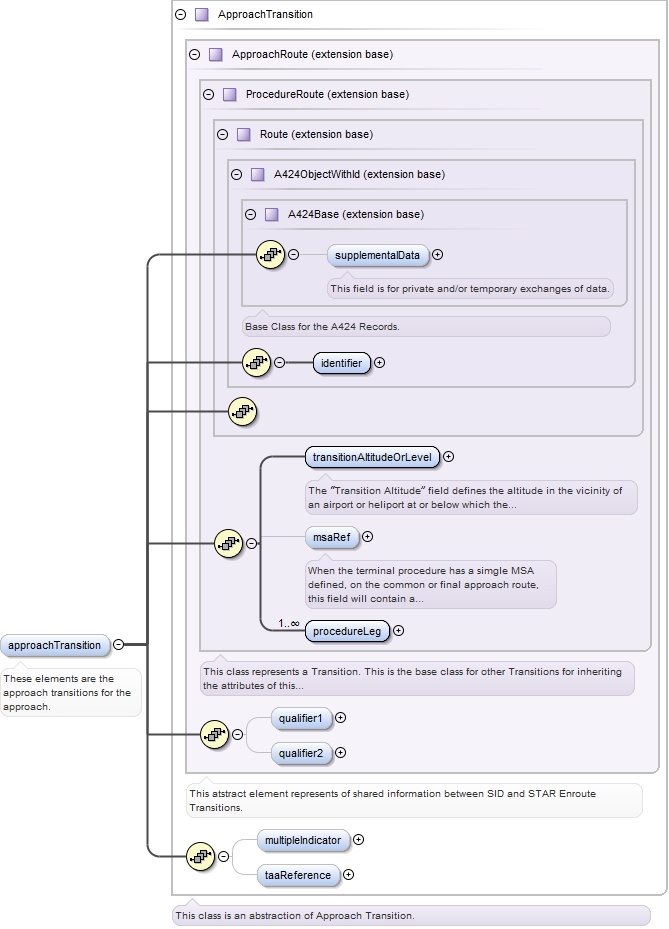Expand the procedureLeg element
Viewport: 669px width, 929px height.
tap(399, 631)
